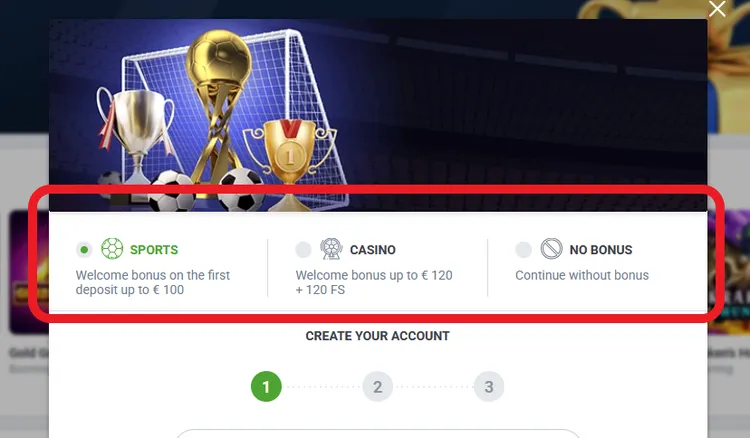Go to registration step 3 circle
Viewport: 750px width, 438px height.
click(x=489, y=386)
